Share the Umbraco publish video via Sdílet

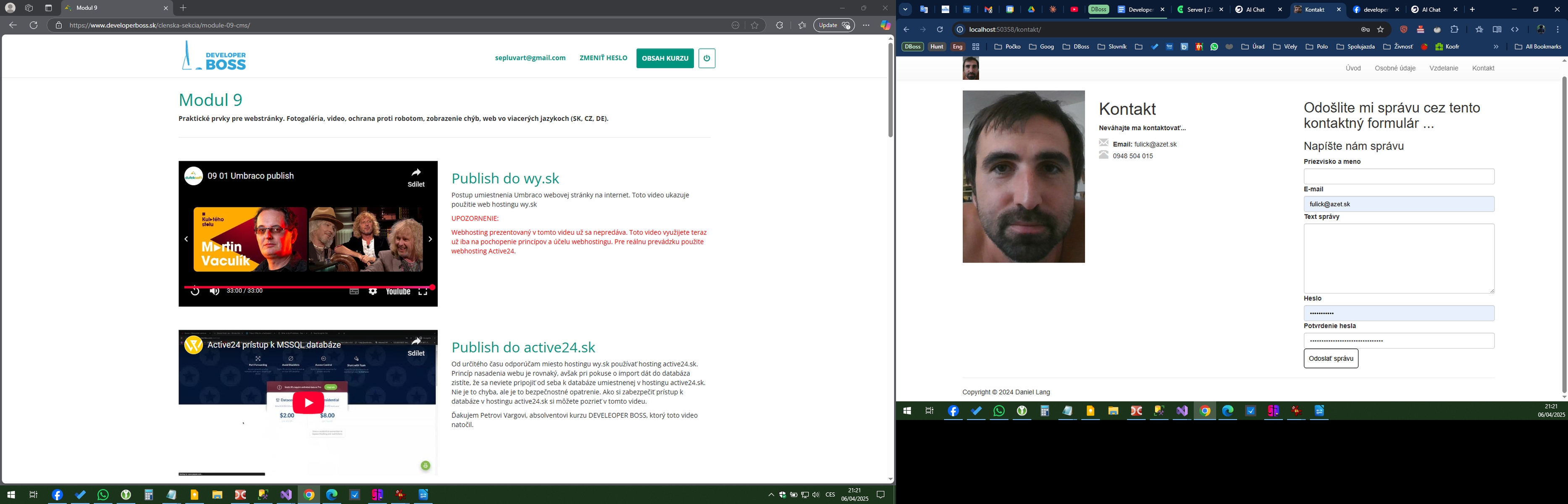pos(416,176)
